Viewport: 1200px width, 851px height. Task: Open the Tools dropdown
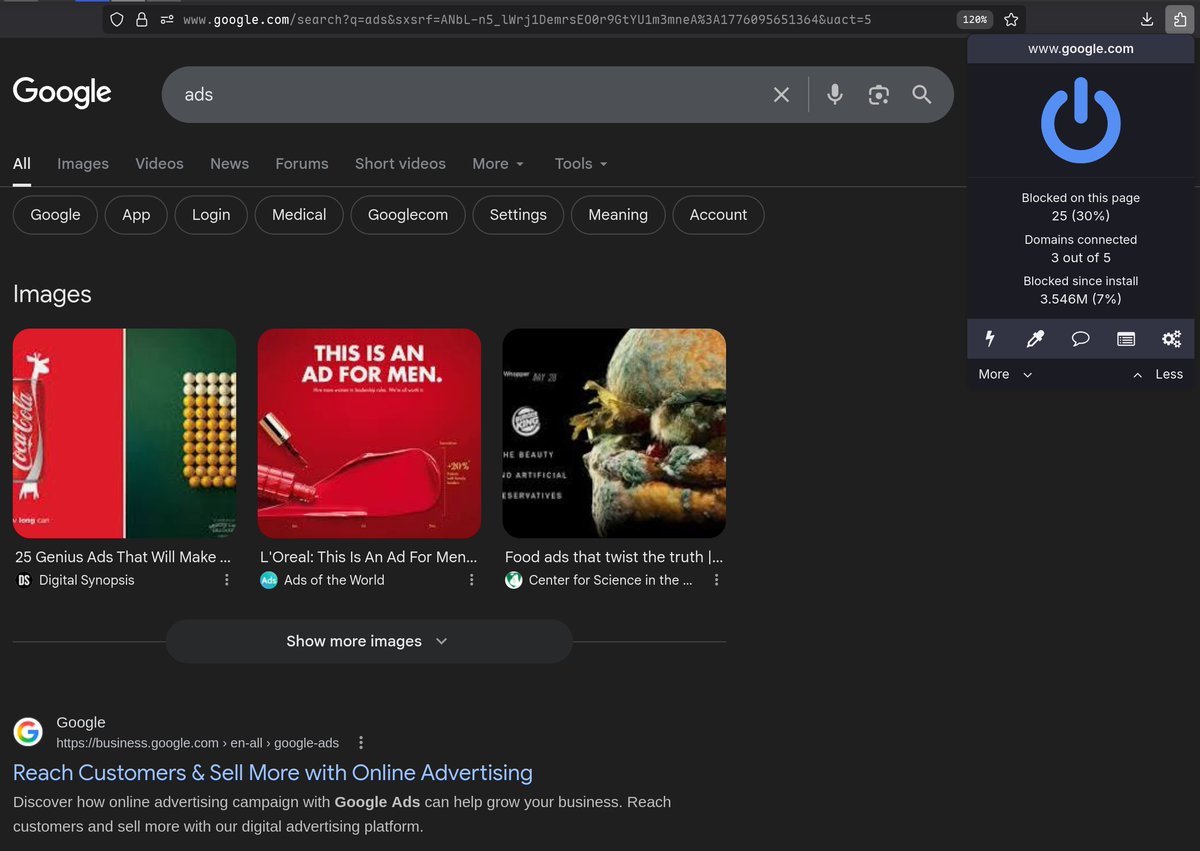point(581,164)
